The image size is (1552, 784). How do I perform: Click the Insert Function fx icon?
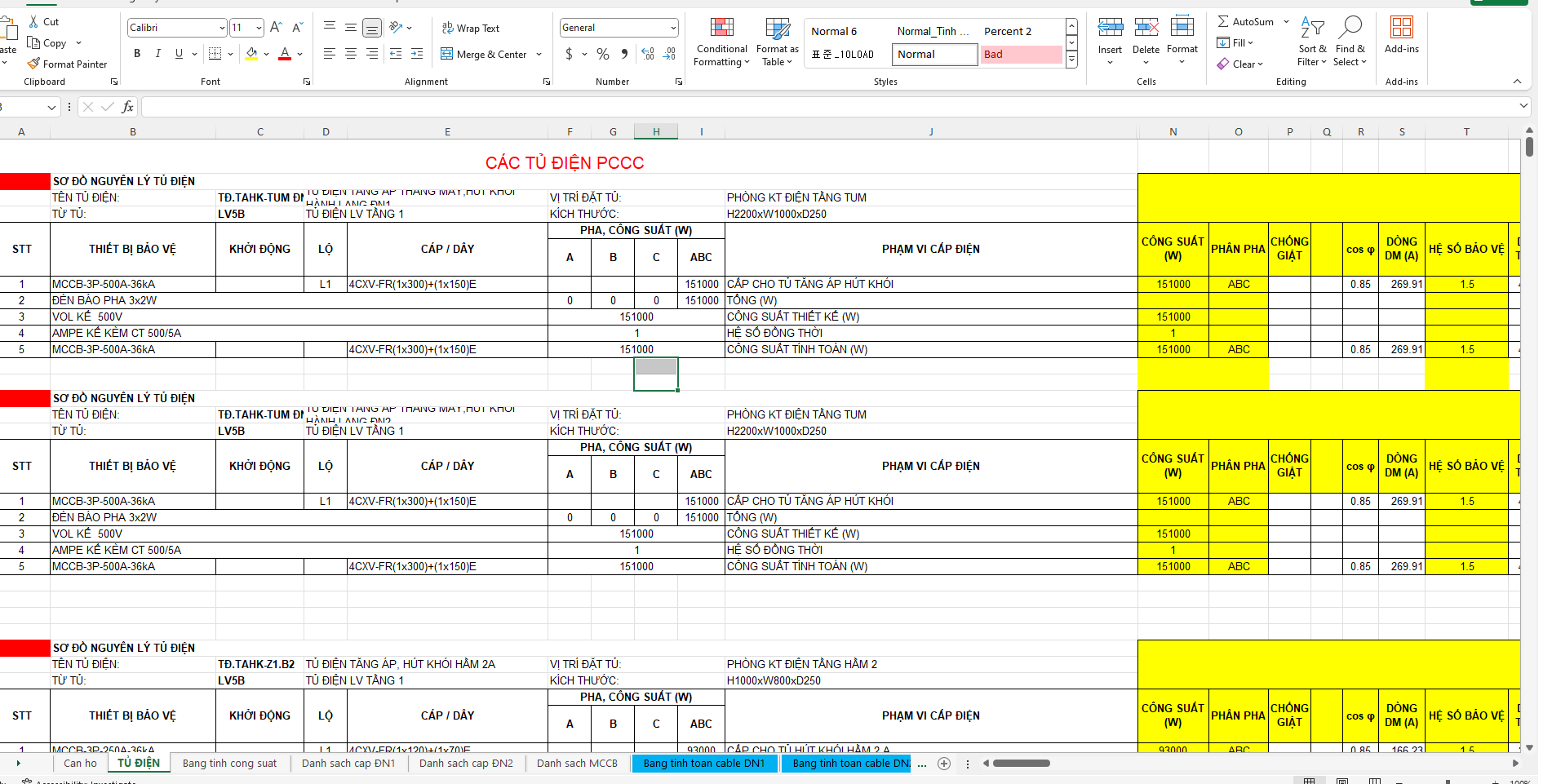click(127, 107)
